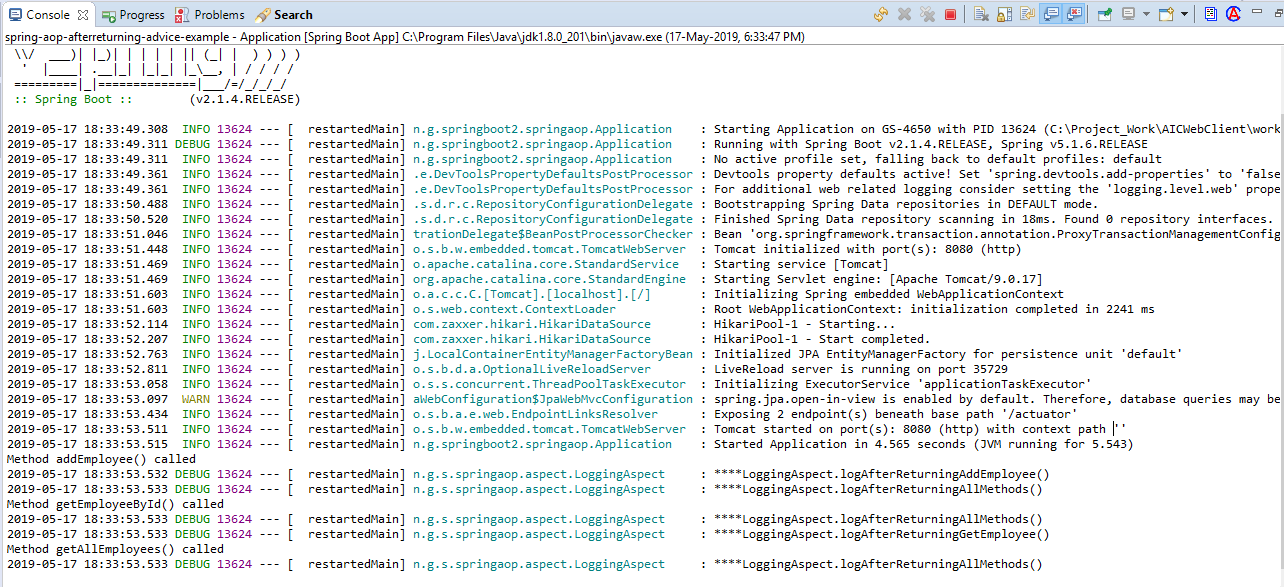1284x587 pixels.
Task: Click 'Starting Servlet engine: [Apache Tomcat/9.0.17]' line
Action: (878, 279)
